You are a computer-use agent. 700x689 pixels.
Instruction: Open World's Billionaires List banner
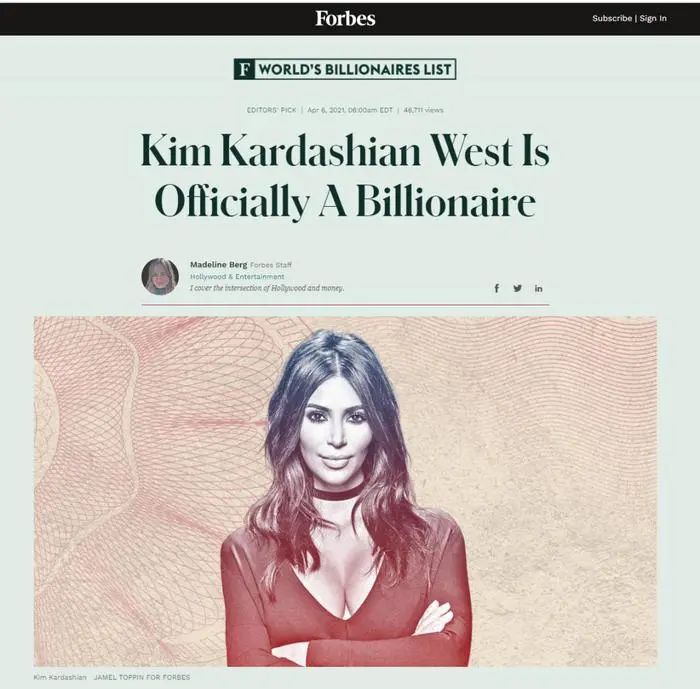pos(345,69)
